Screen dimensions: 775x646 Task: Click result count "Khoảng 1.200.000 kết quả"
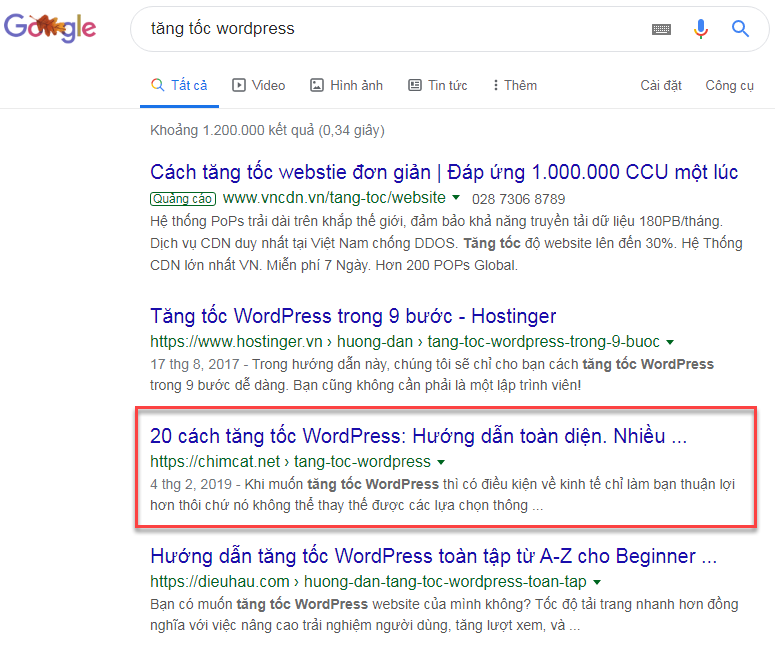coord(267,130)
